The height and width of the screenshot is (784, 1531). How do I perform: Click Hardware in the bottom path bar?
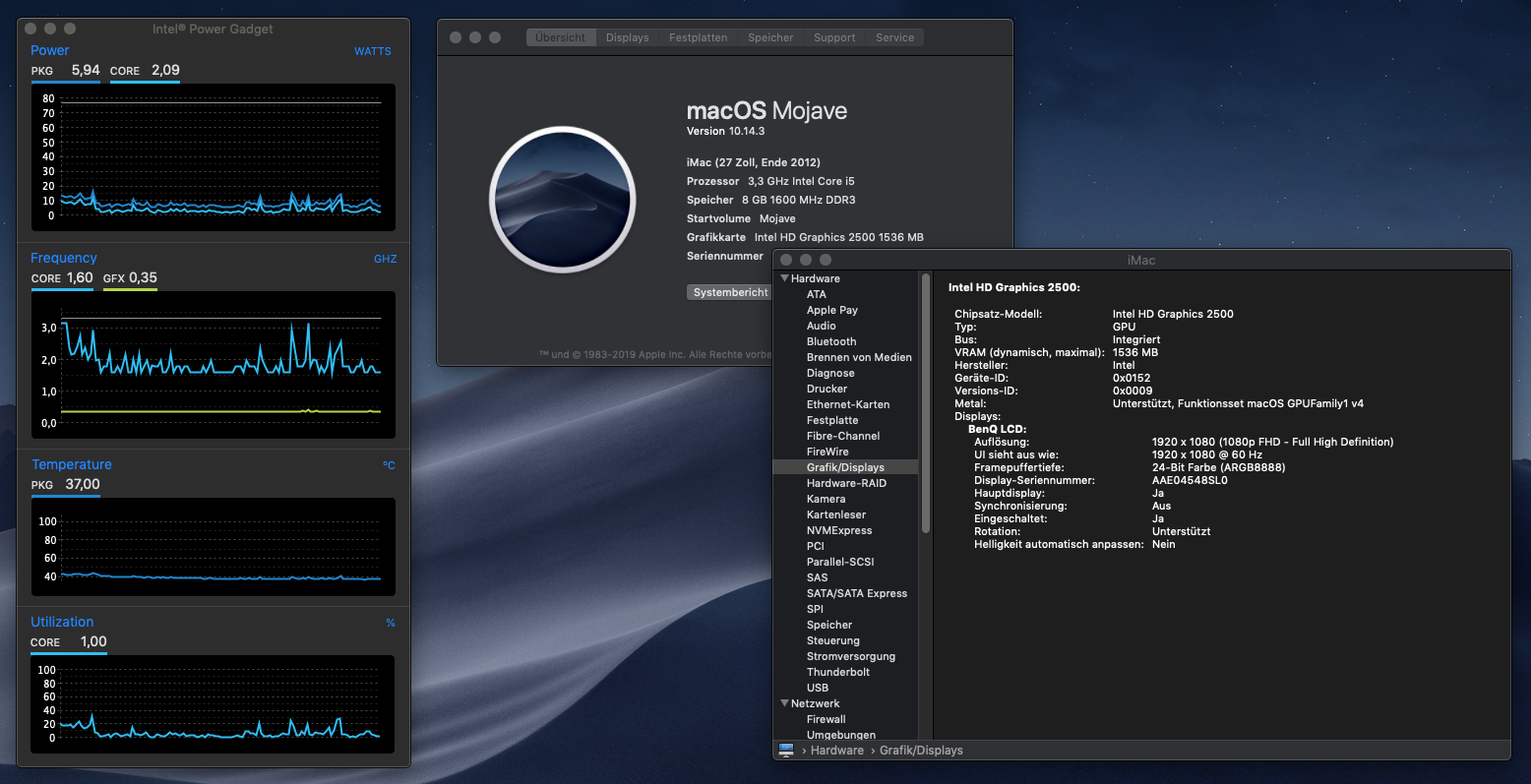tap(836, 751)
